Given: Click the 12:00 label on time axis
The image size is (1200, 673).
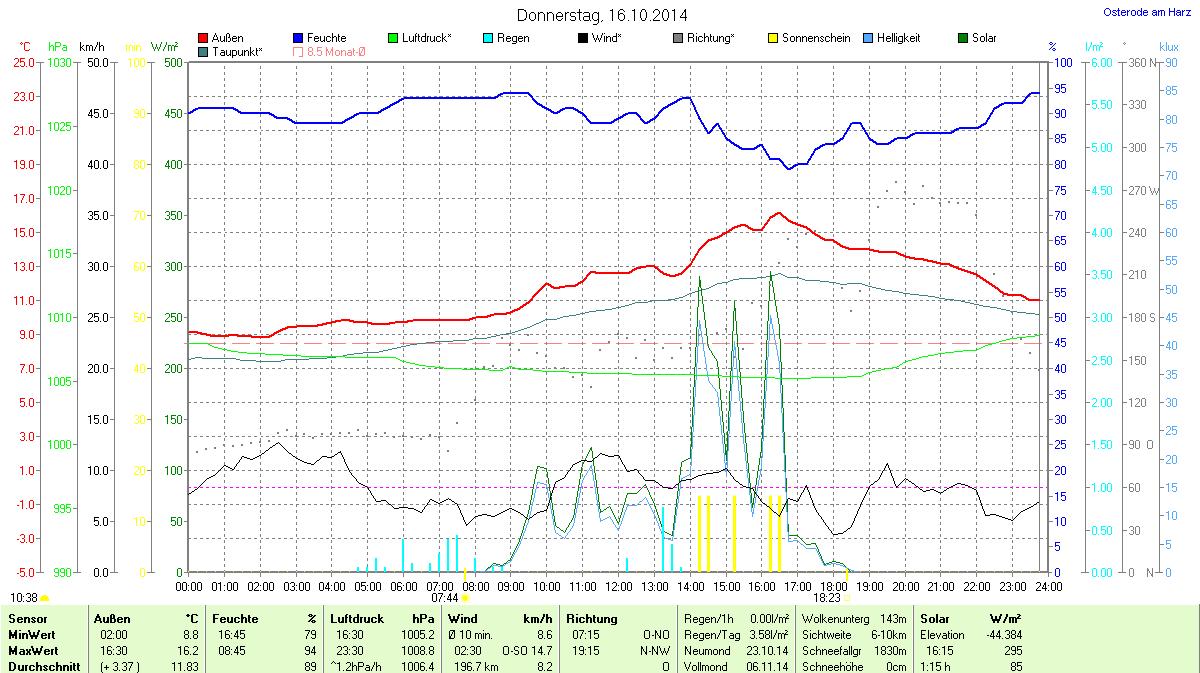Looking at the screenshot, I should click(619, 586).
